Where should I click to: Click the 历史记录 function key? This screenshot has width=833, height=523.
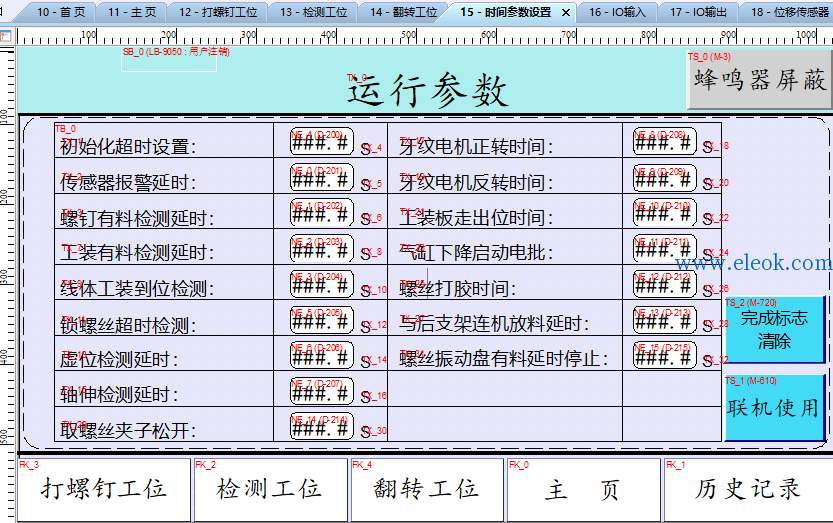pos(748,490)
